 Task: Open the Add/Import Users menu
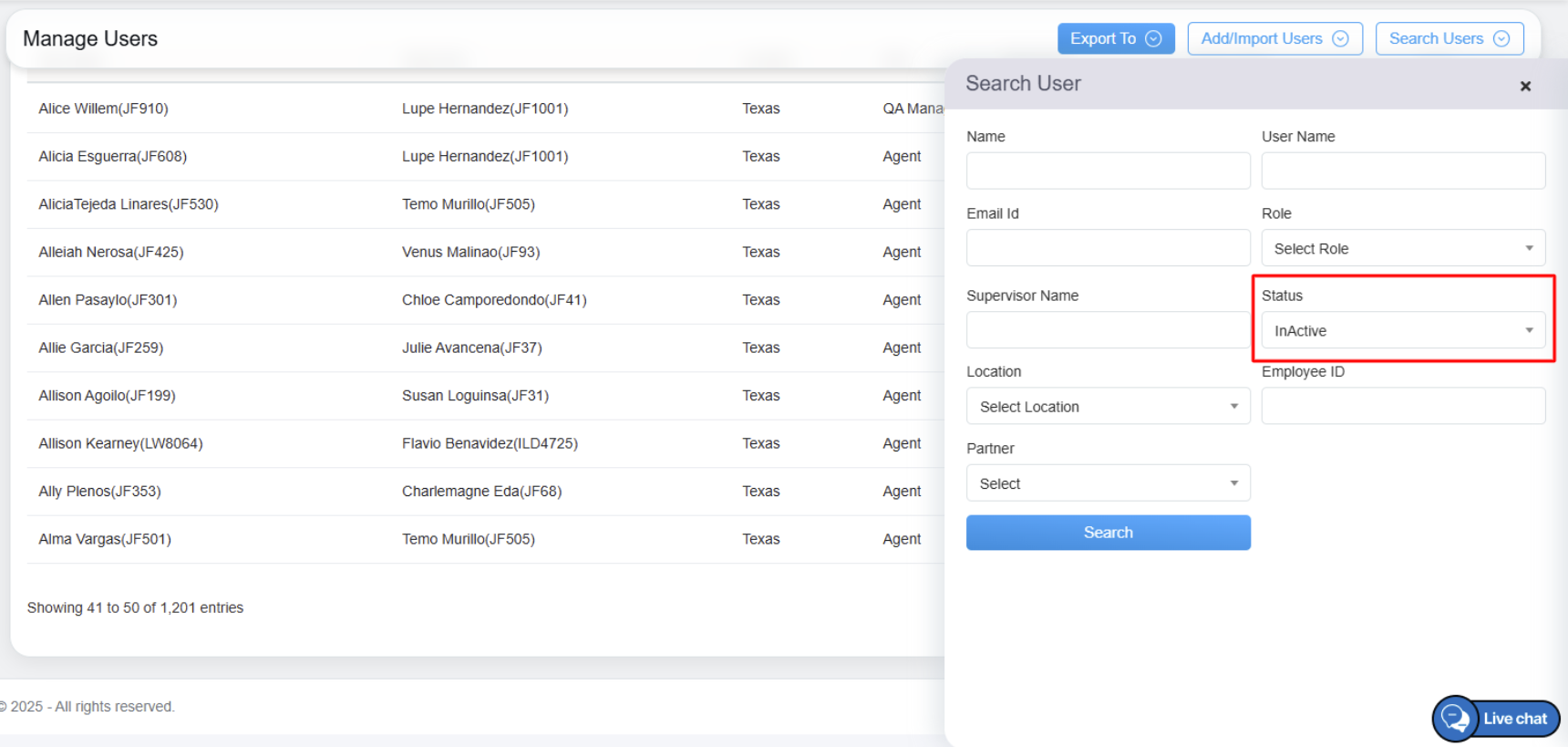pos(1274,38)
